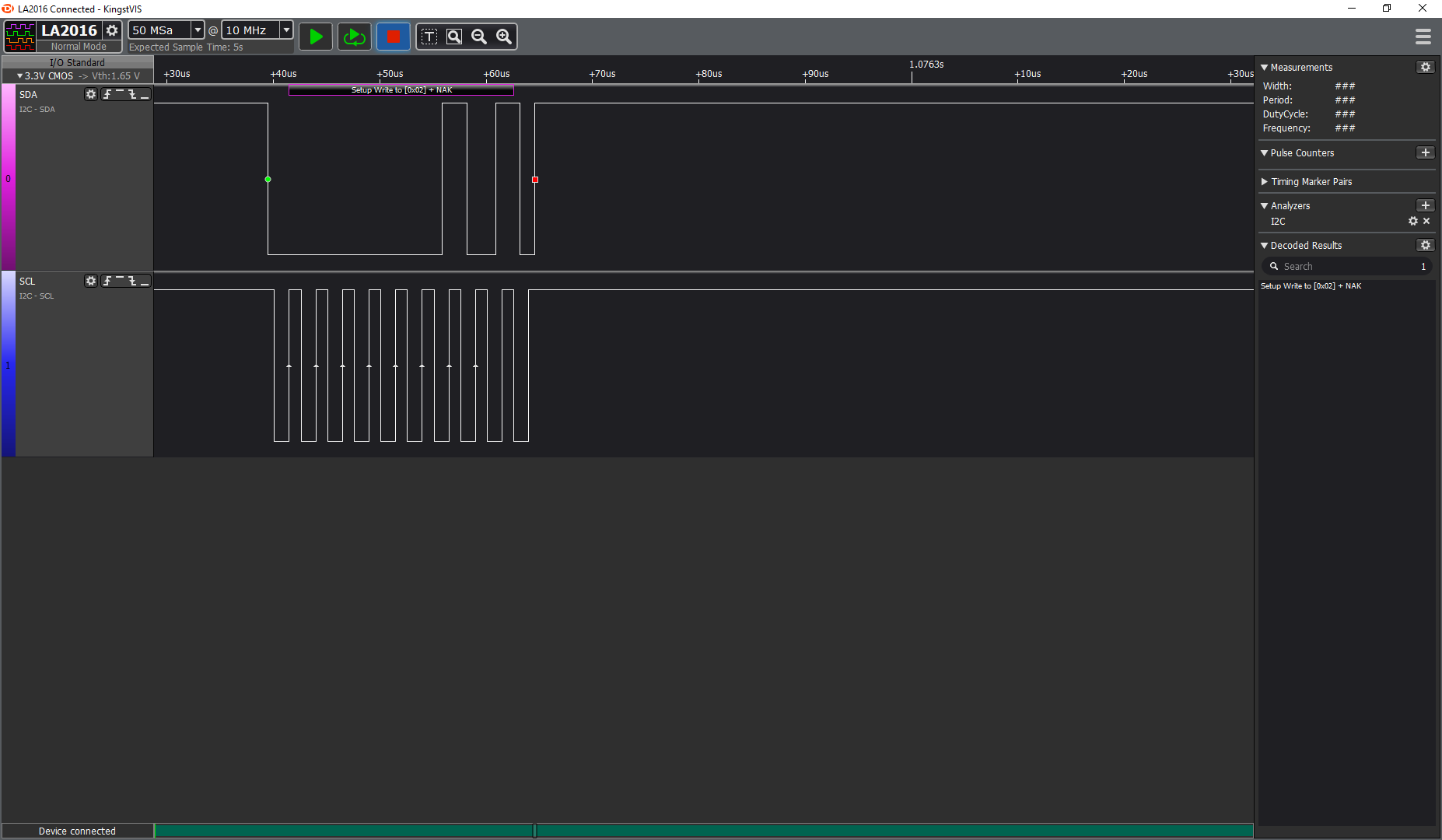
Task: Set falling-edge trigger on SDA channel
Action: [x=132, y=94]
